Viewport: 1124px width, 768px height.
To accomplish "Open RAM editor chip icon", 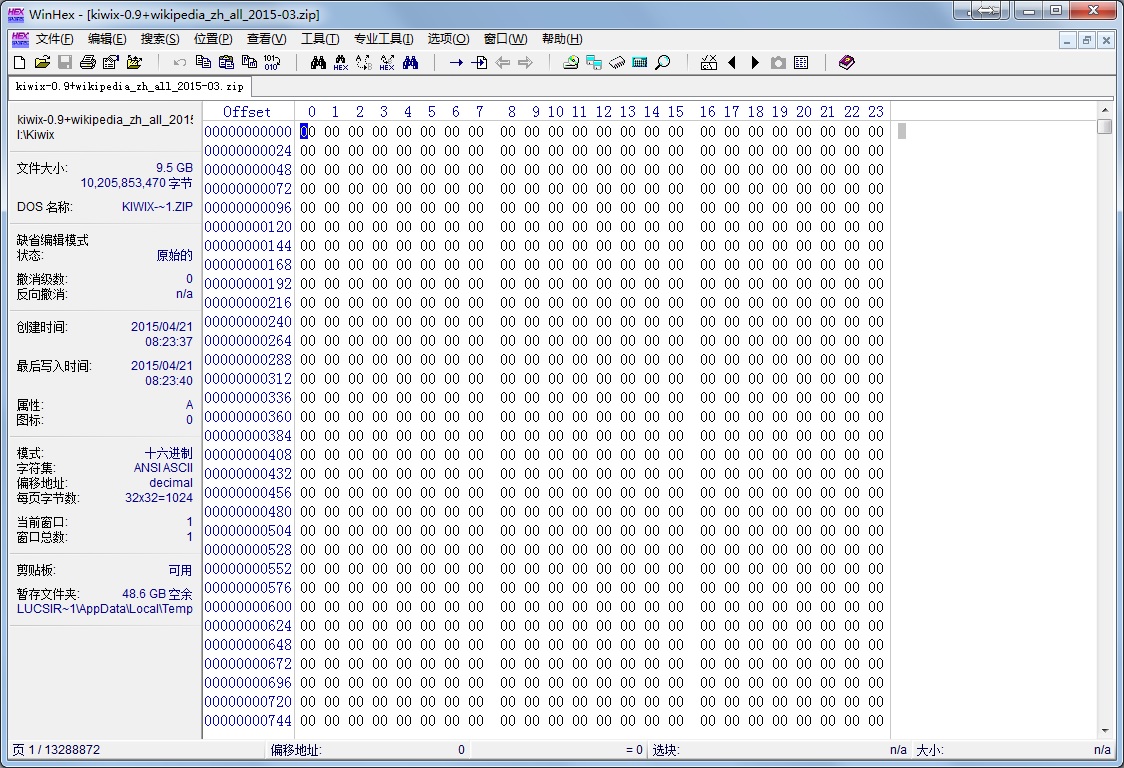I will pos(616,63).
